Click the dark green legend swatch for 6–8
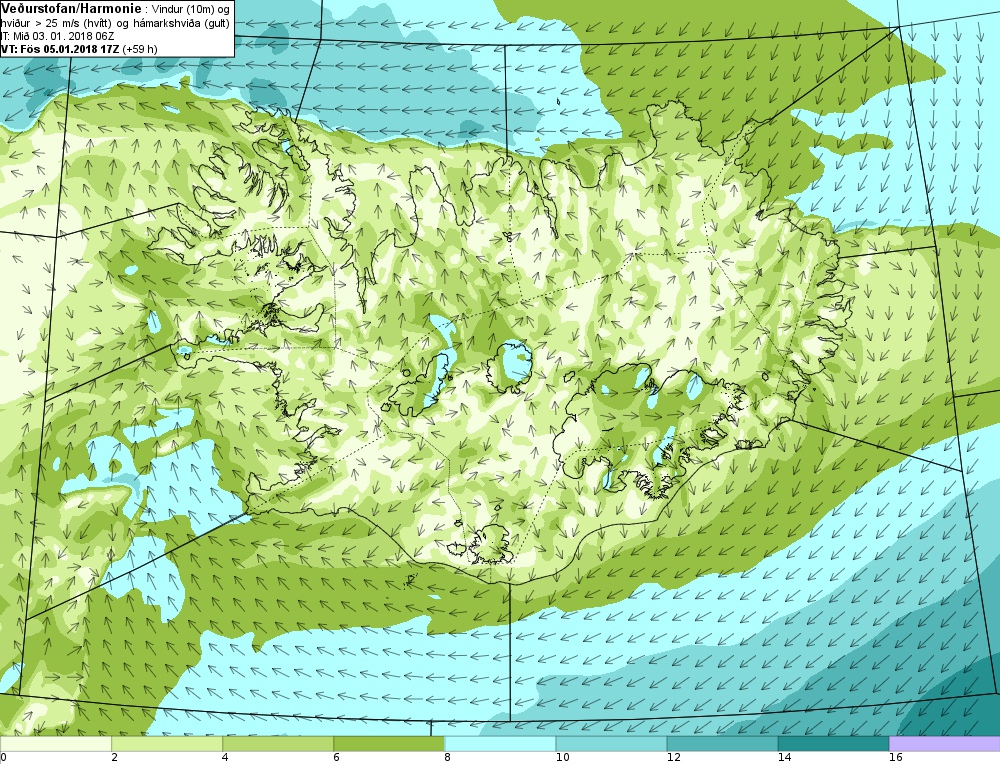 coord(389,744)
